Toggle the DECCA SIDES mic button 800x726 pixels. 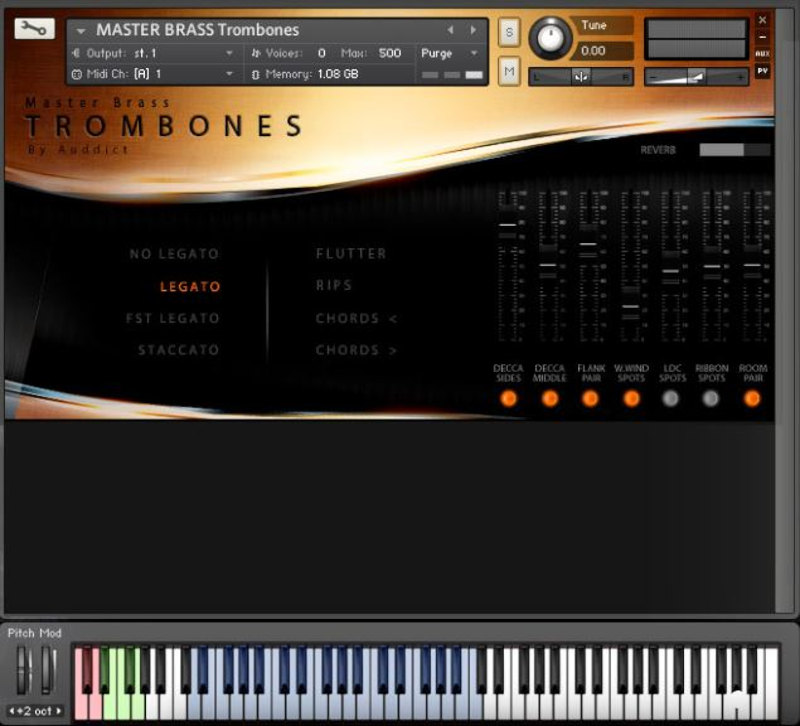tap(508, 398)
